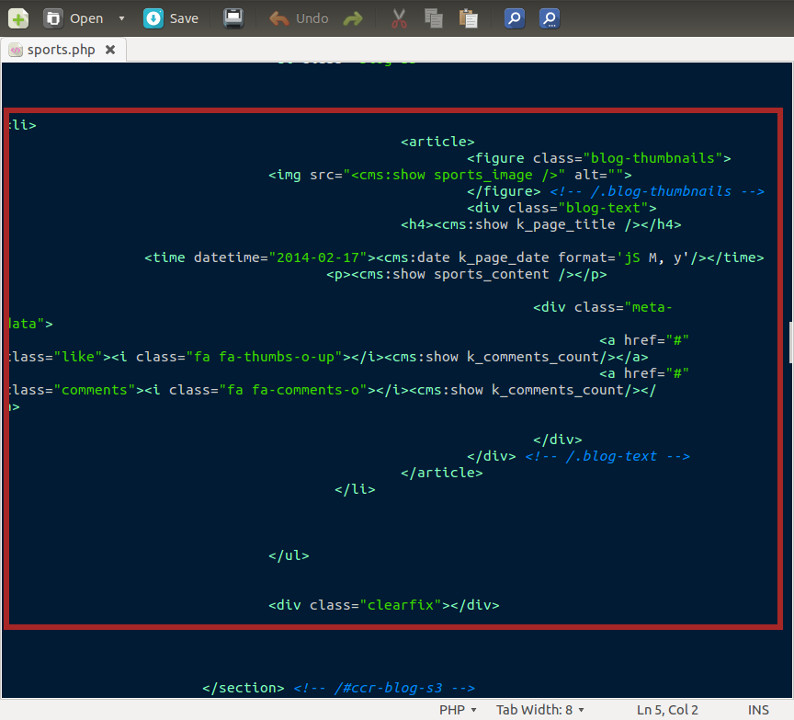Place cursor on figure class="blog-thumbnails" line
Viewport: 794px width, 720px height.
(x=599, y=158)
